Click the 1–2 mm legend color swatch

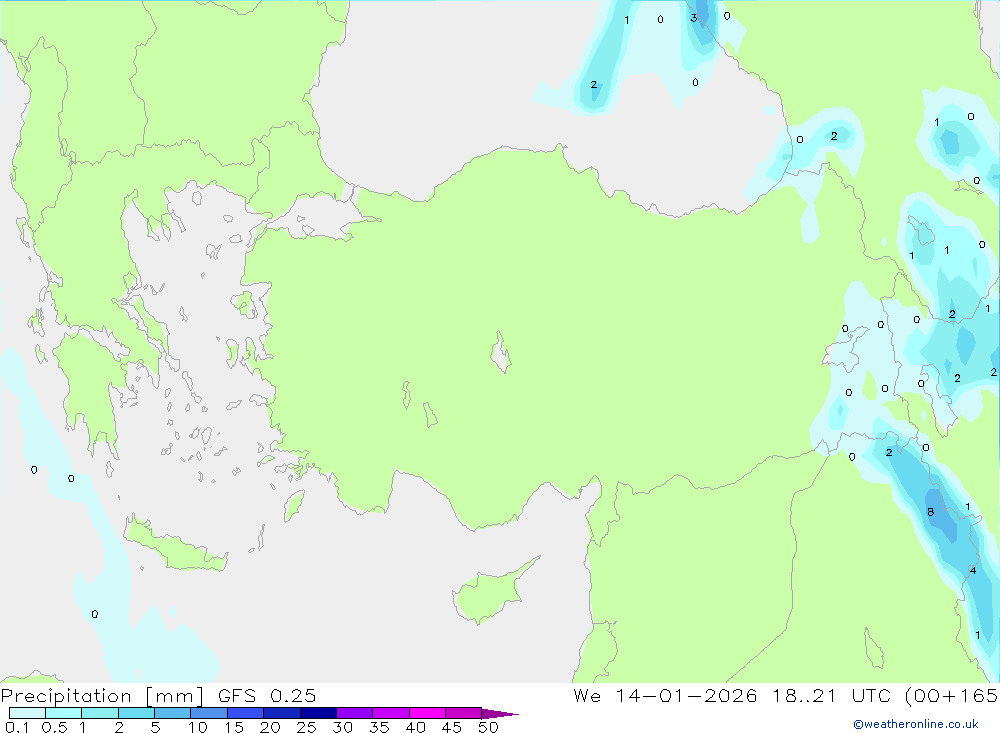tap(100, 713)
